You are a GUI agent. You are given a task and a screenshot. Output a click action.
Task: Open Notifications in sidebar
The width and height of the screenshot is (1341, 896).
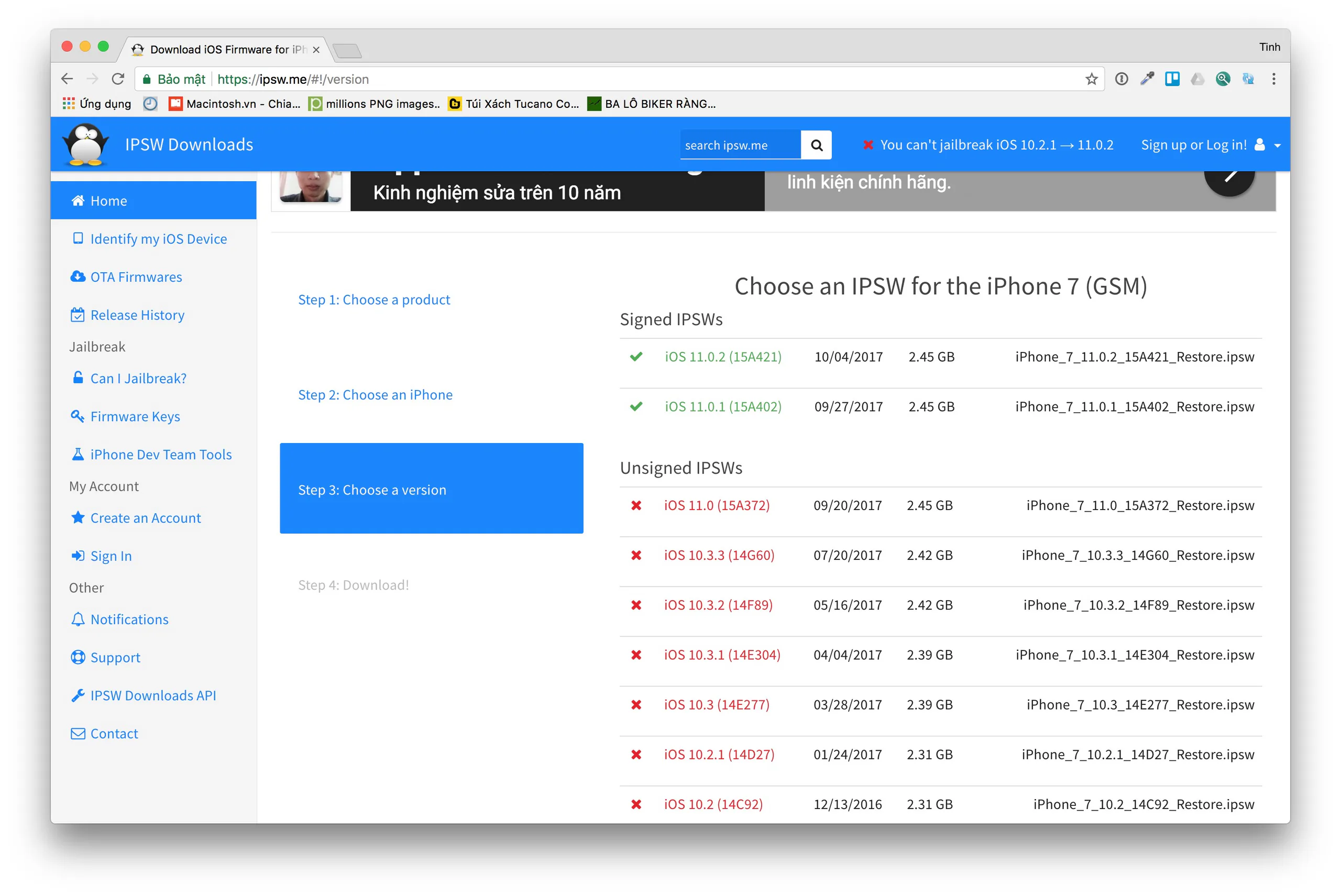119,619
